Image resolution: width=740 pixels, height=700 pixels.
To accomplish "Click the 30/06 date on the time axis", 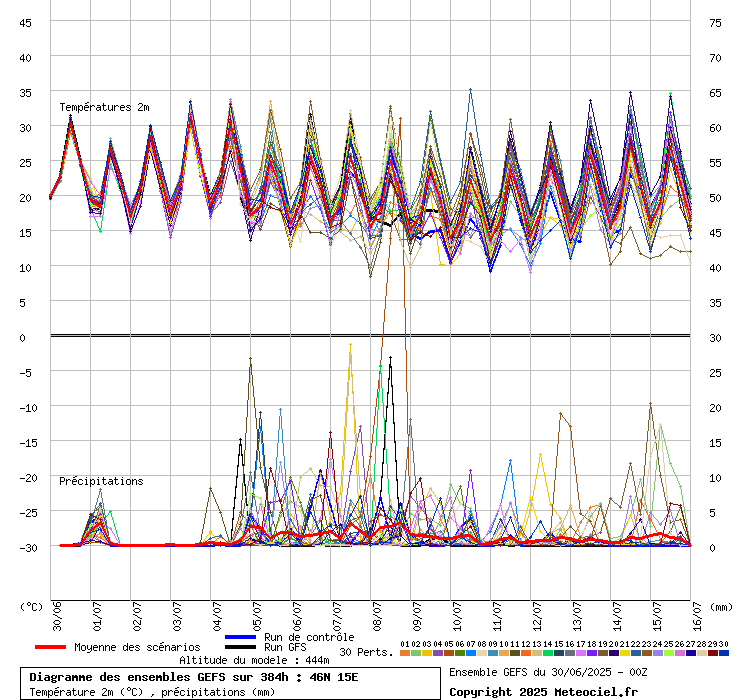I will click(x=58, y=613).
